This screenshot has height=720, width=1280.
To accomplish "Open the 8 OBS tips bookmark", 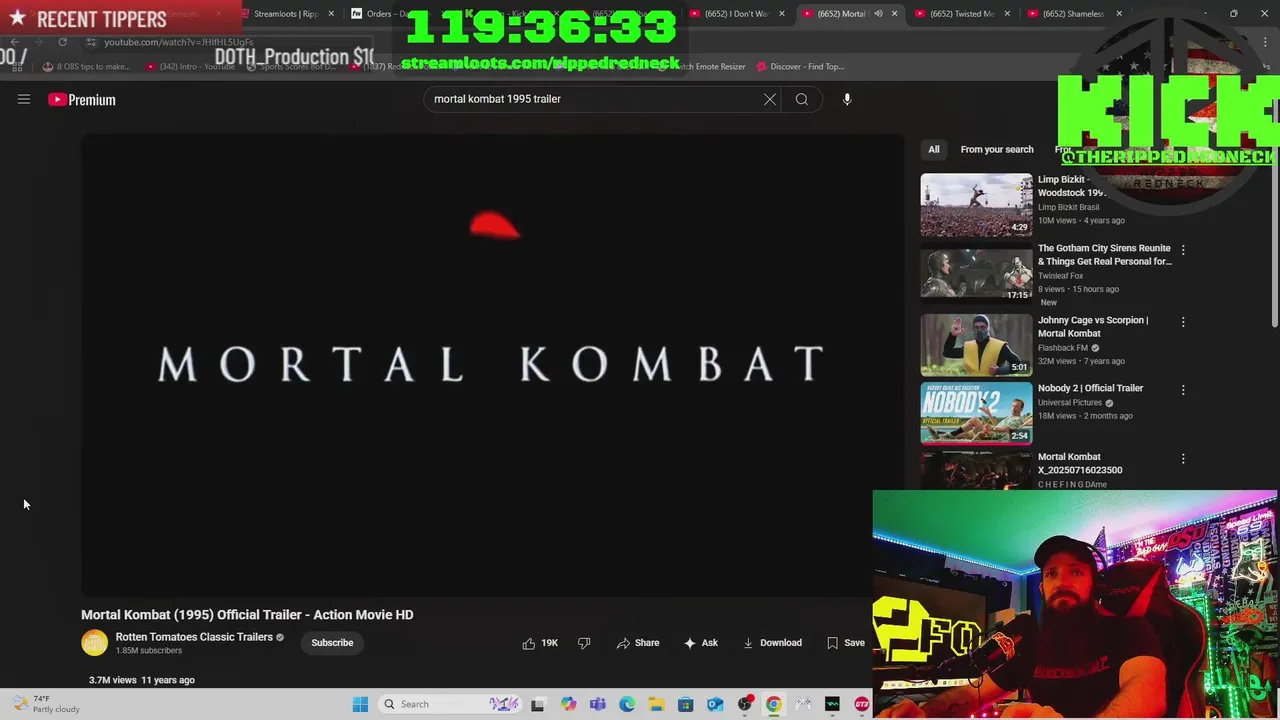I will [x=86, y=67].
